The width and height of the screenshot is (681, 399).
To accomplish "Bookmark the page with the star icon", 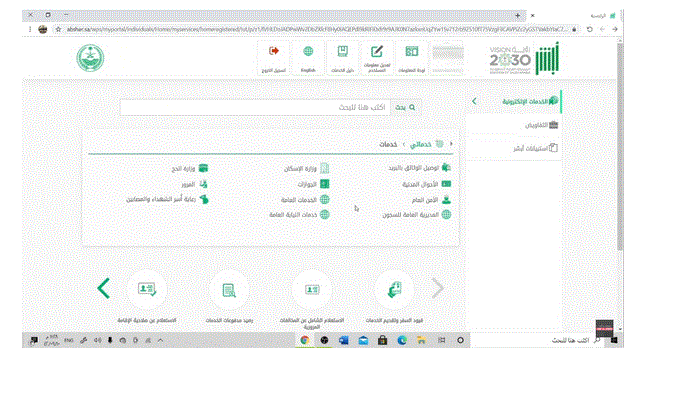I will (x=58, y=29).
